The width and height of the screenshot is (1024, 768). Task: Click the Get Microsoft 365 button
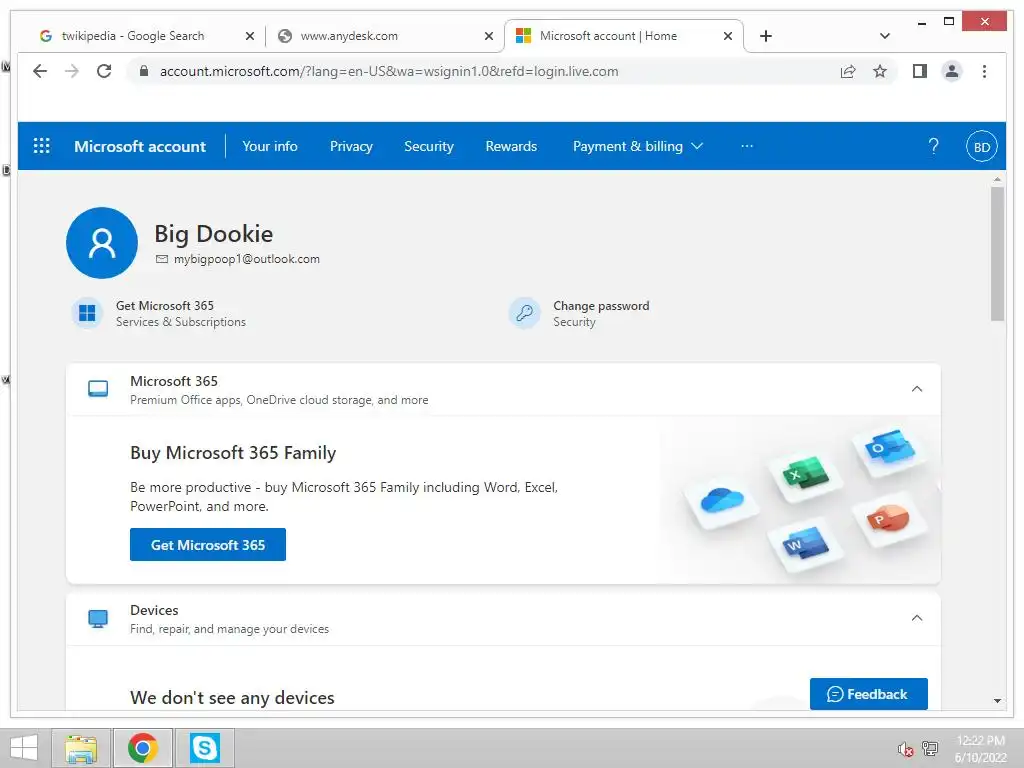[x=208, y=545]
